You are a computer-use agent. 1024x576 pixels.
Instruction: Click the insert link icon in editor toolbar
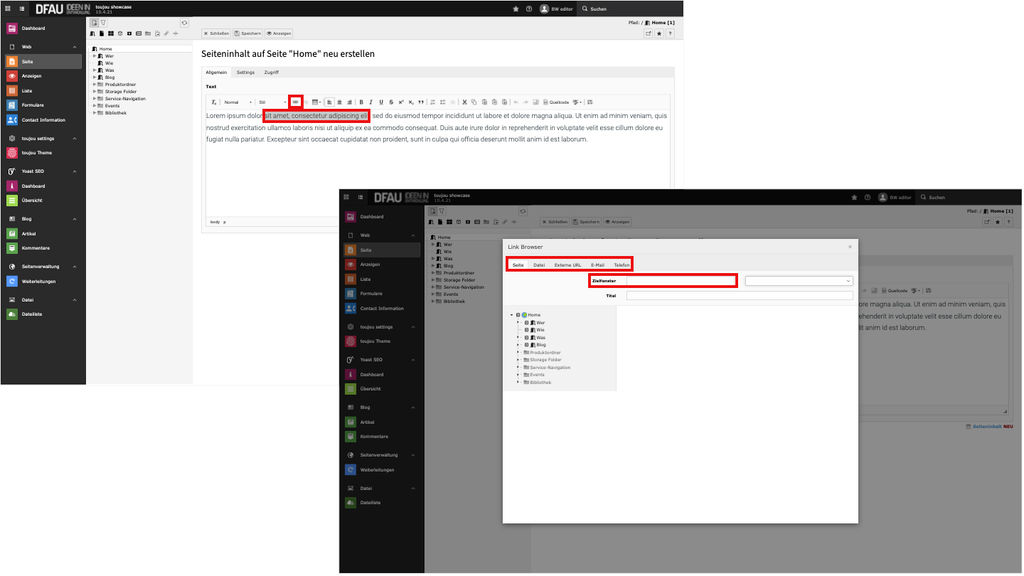point(295,102)
